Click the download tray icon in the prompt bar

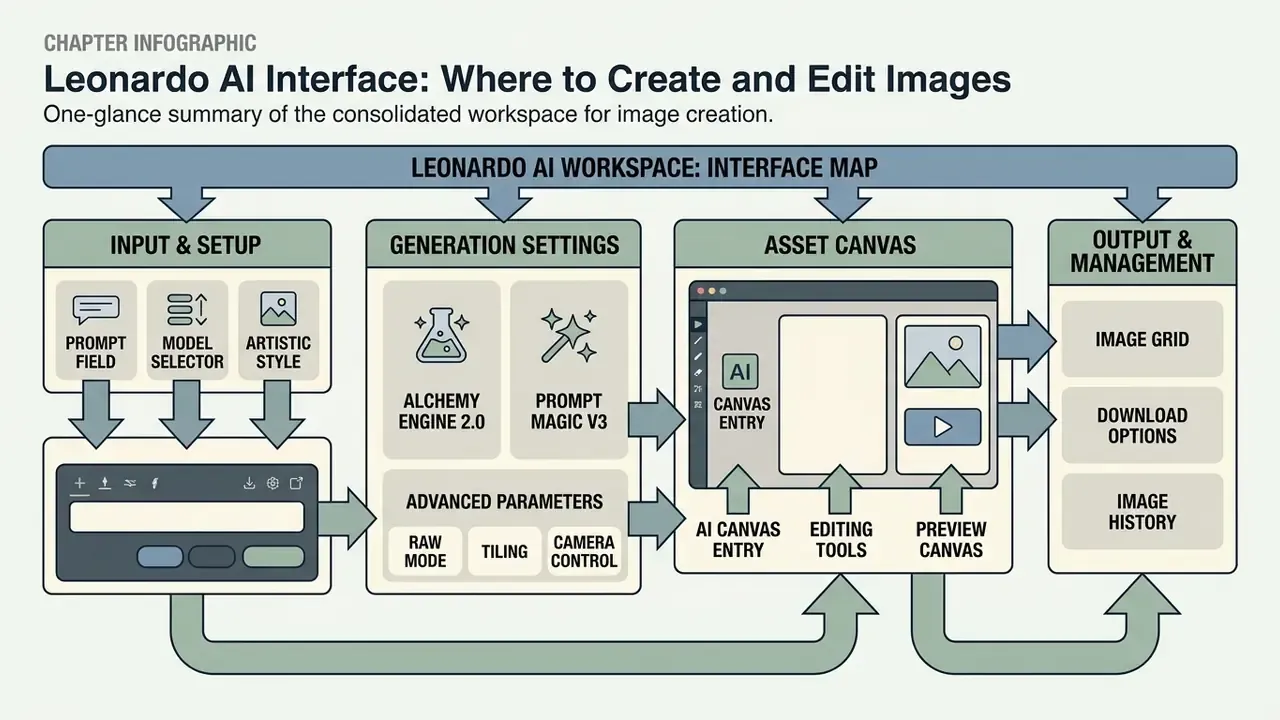tap(249, 484)
